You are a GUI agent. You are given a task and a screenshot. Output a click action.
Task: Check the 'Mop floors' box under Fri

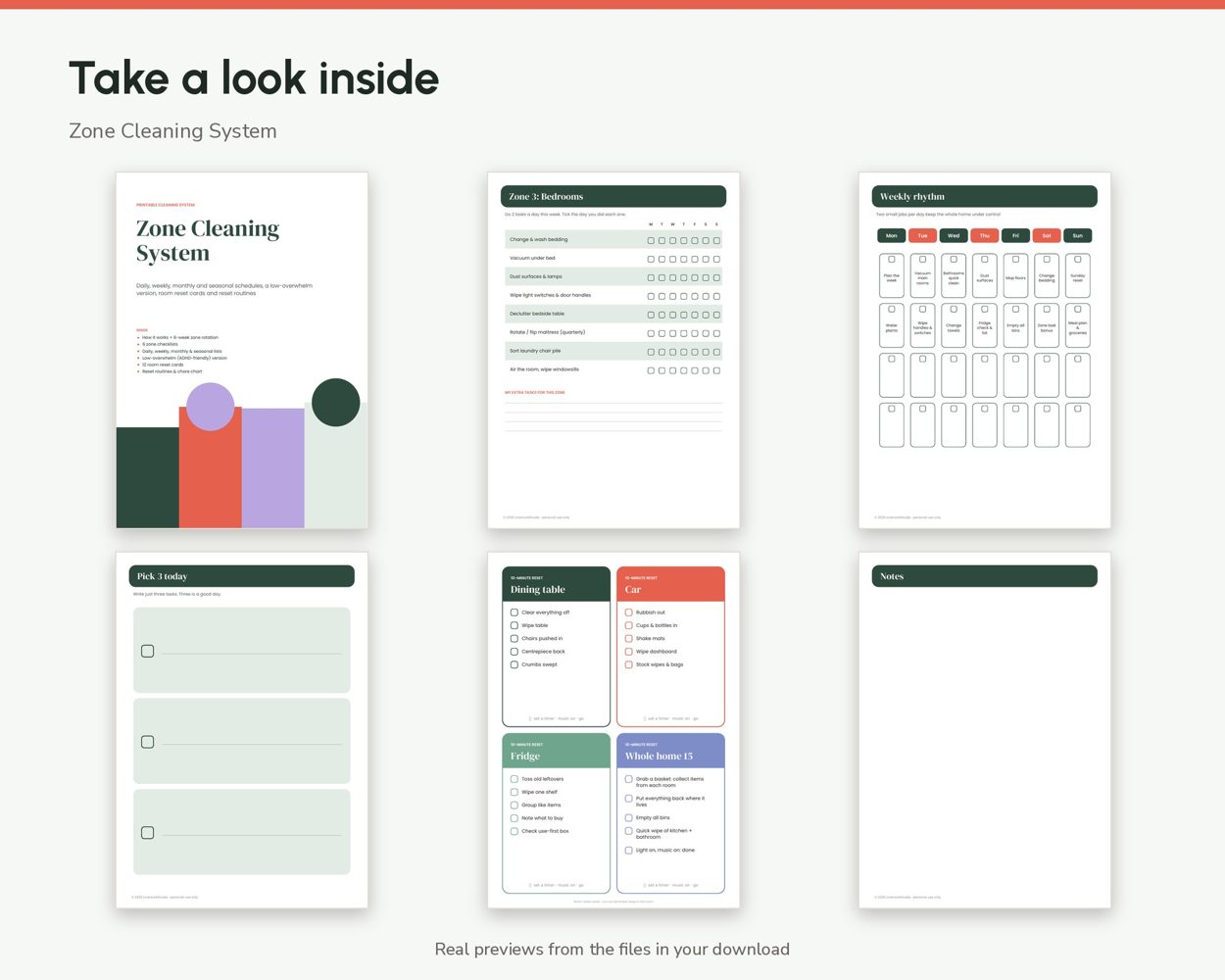pyautogui.click(x=1015, y=260)
